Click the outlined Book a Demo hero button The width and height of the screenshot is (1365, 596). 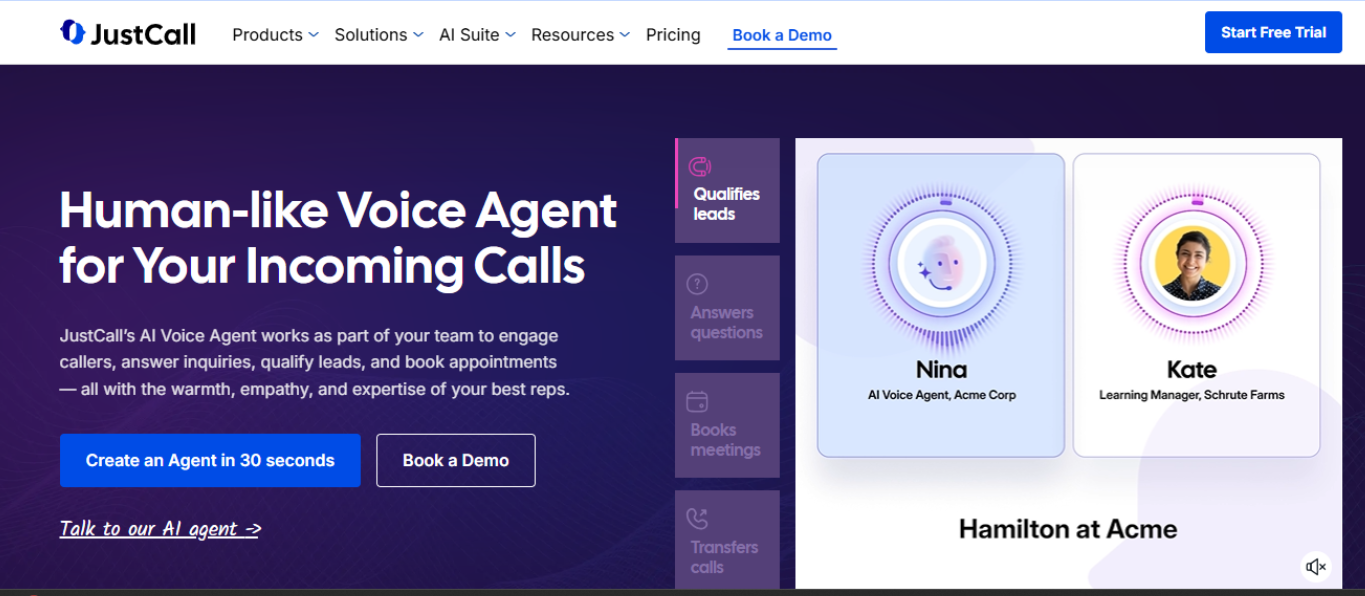[x=456, y=461]
